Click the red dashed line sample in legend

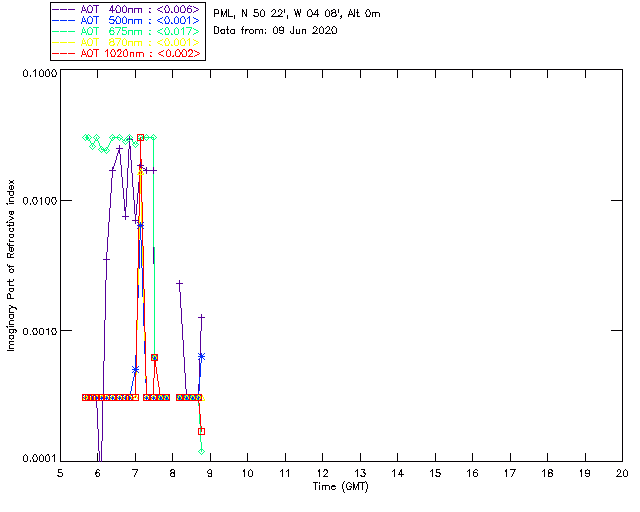pos(64,53)
